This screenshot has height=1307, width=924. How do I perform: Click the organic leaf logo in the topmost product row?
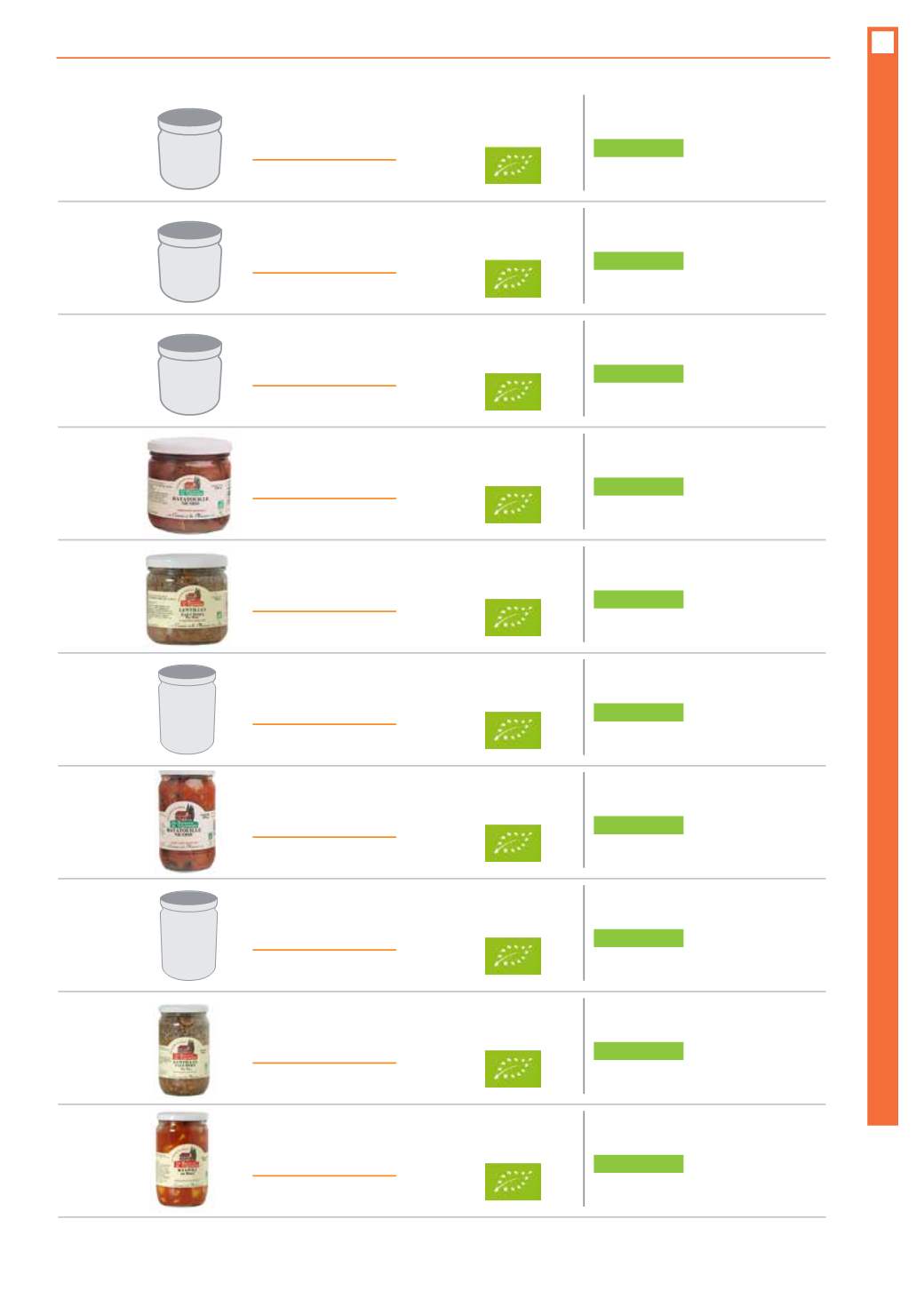coord(513,165)
